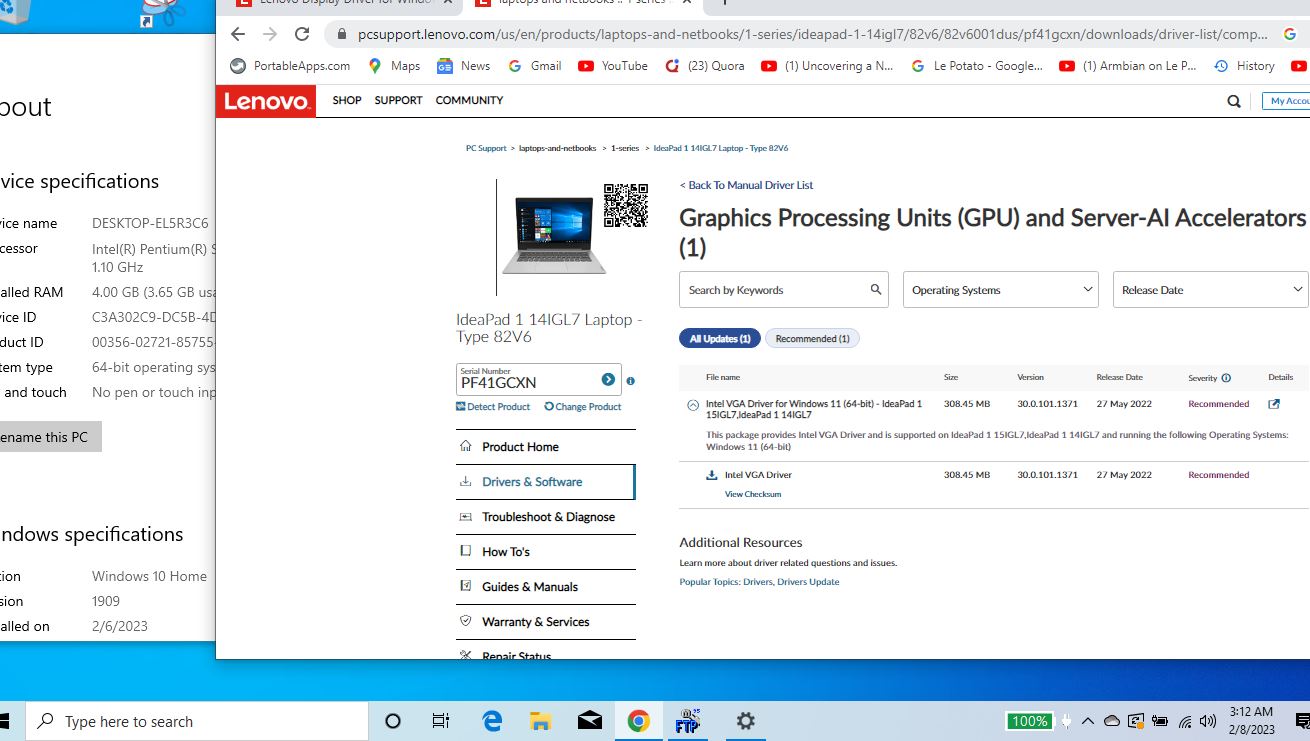Submit serial number with the arrow button
This screenshot has height=741, width=1310.
pos(608,380)
